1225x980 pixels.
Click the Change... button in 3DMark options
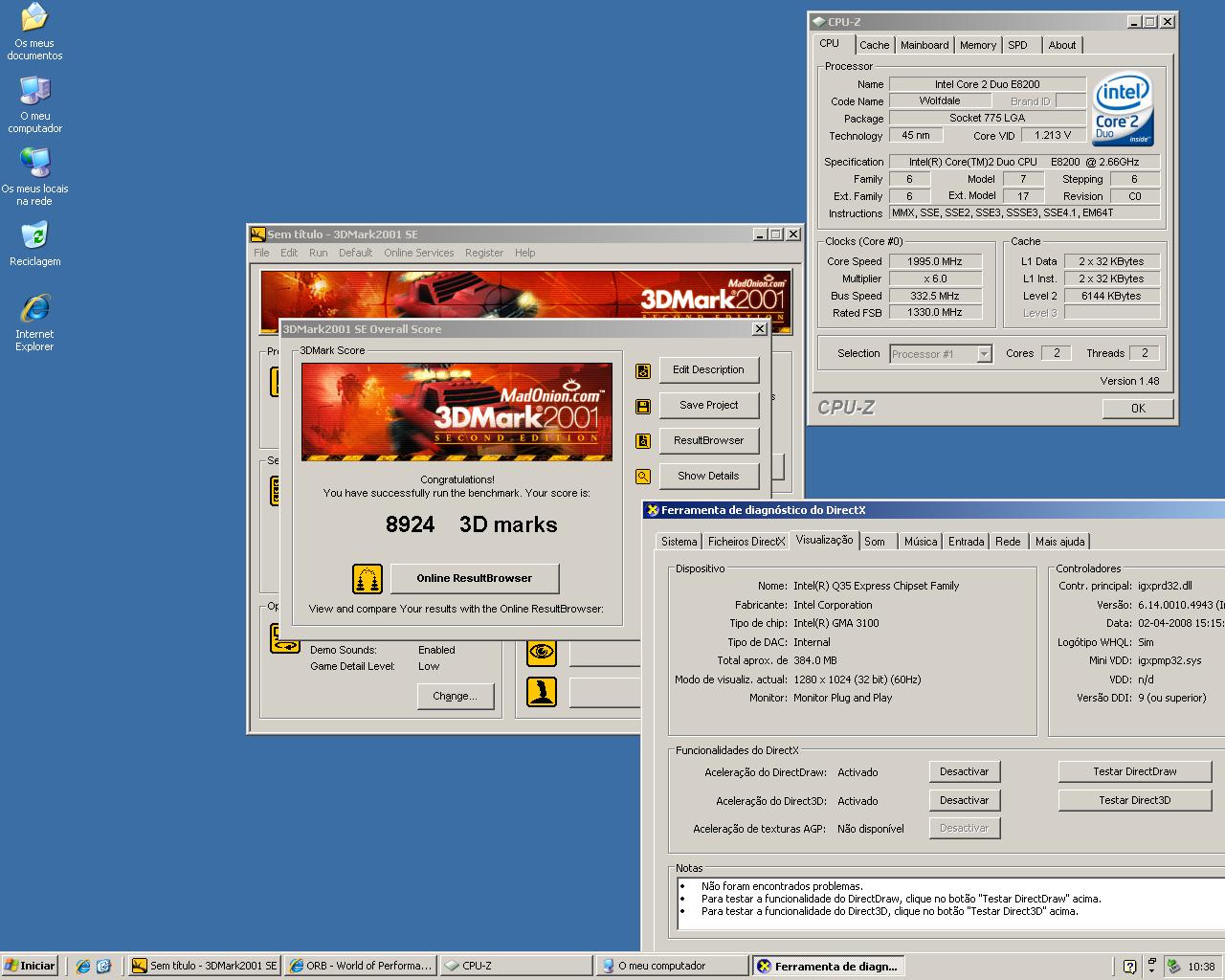[455, 696]
